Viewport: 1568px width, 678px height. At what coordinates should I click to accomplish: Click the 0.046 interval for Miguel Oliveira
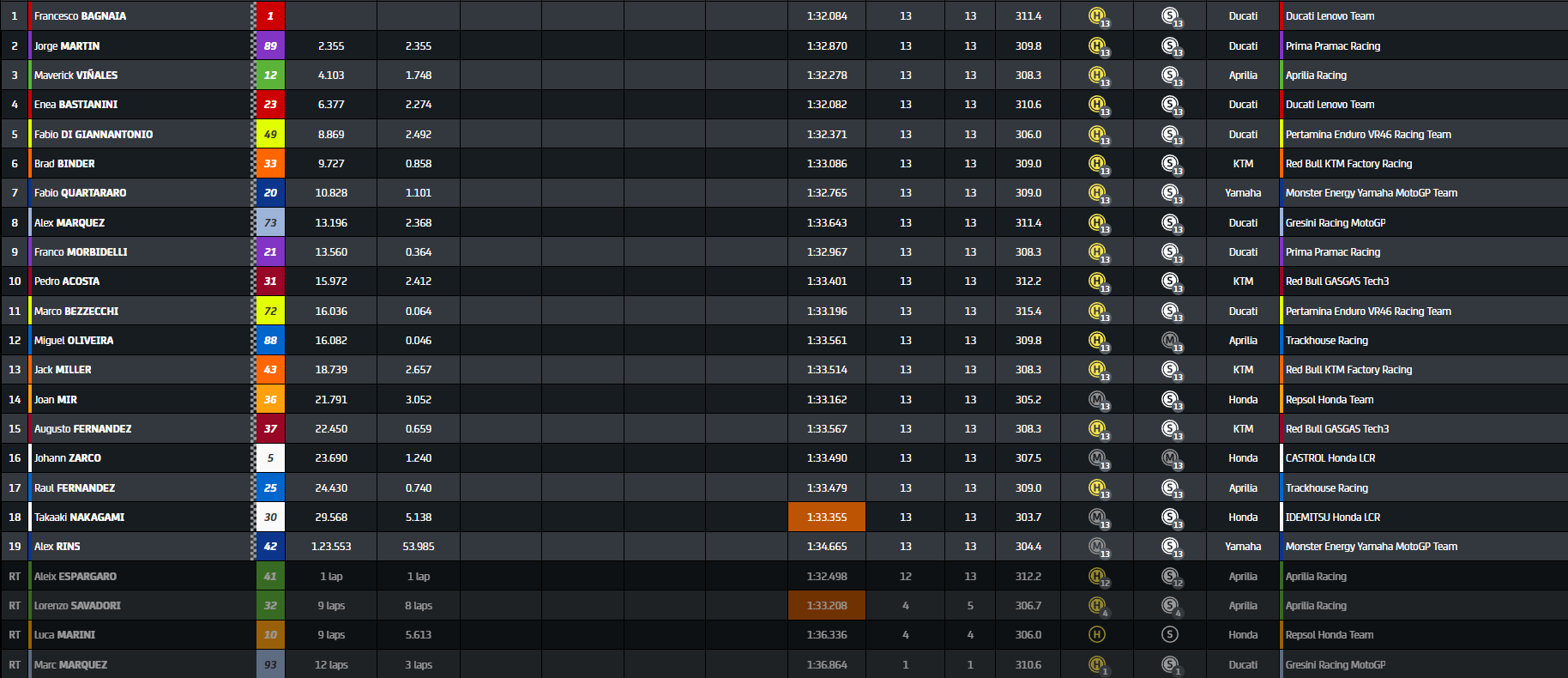(419, 341)
